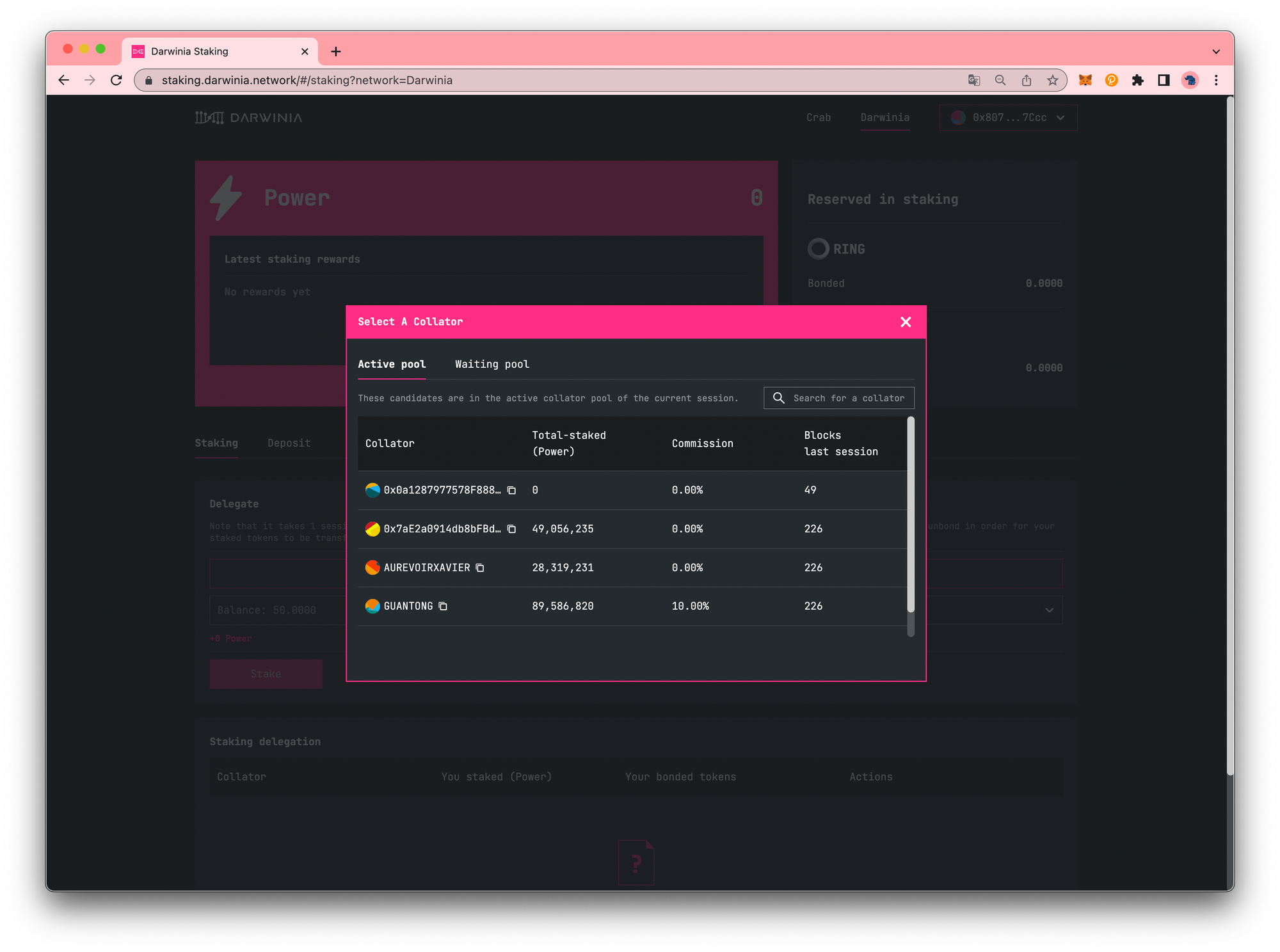1280x952 pixels.
Task: Copy the 0x7aE2a0914db8bFBd address
Action: click(x=511, y=529)
